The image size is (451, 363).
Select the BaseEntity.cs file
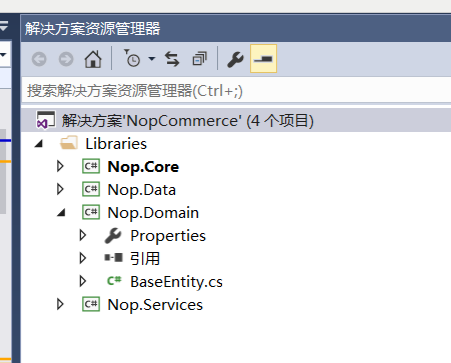(x=176, y=282)
